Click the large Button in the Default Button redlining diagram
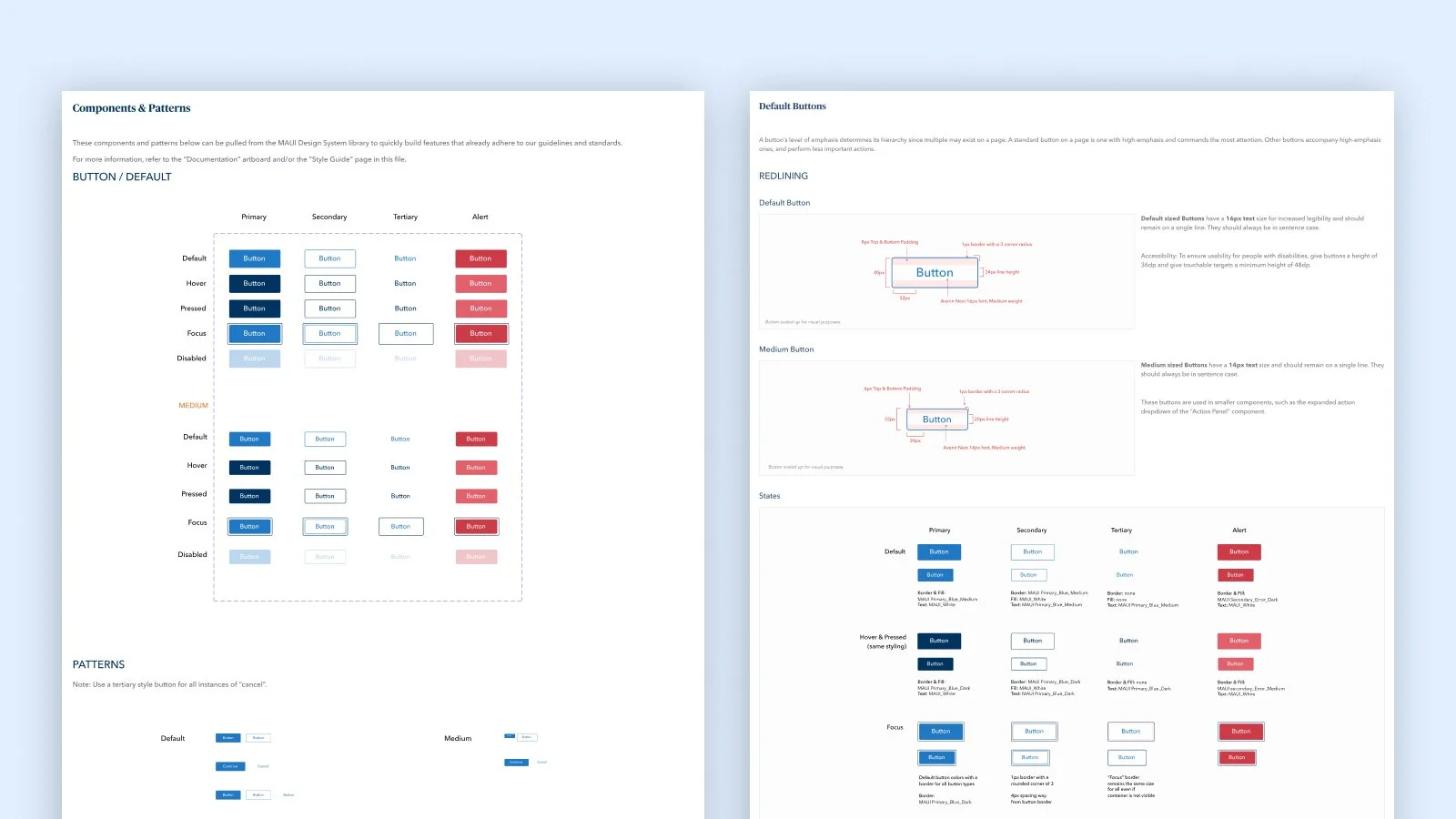This screenshot has height=819, width=1456. click(x=935, y=273)
